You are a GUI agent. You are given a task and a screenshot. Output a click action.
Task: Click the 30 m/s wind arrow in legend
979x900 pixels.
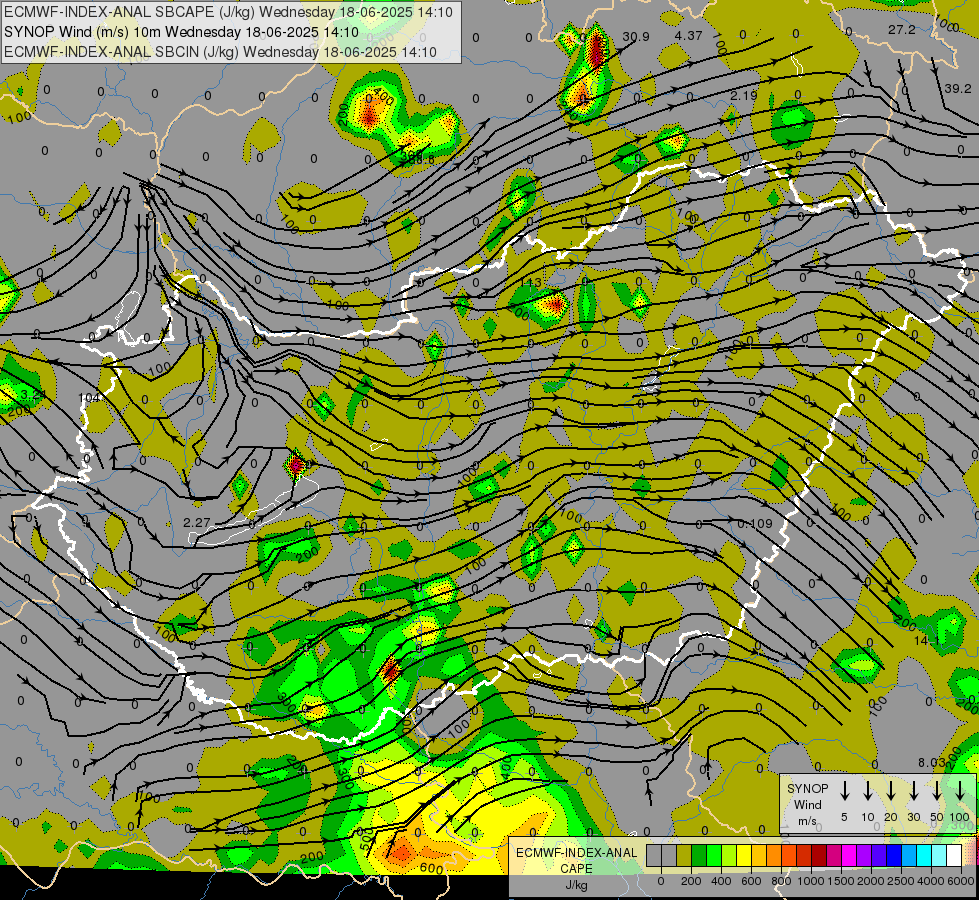(x=914, y=790)
